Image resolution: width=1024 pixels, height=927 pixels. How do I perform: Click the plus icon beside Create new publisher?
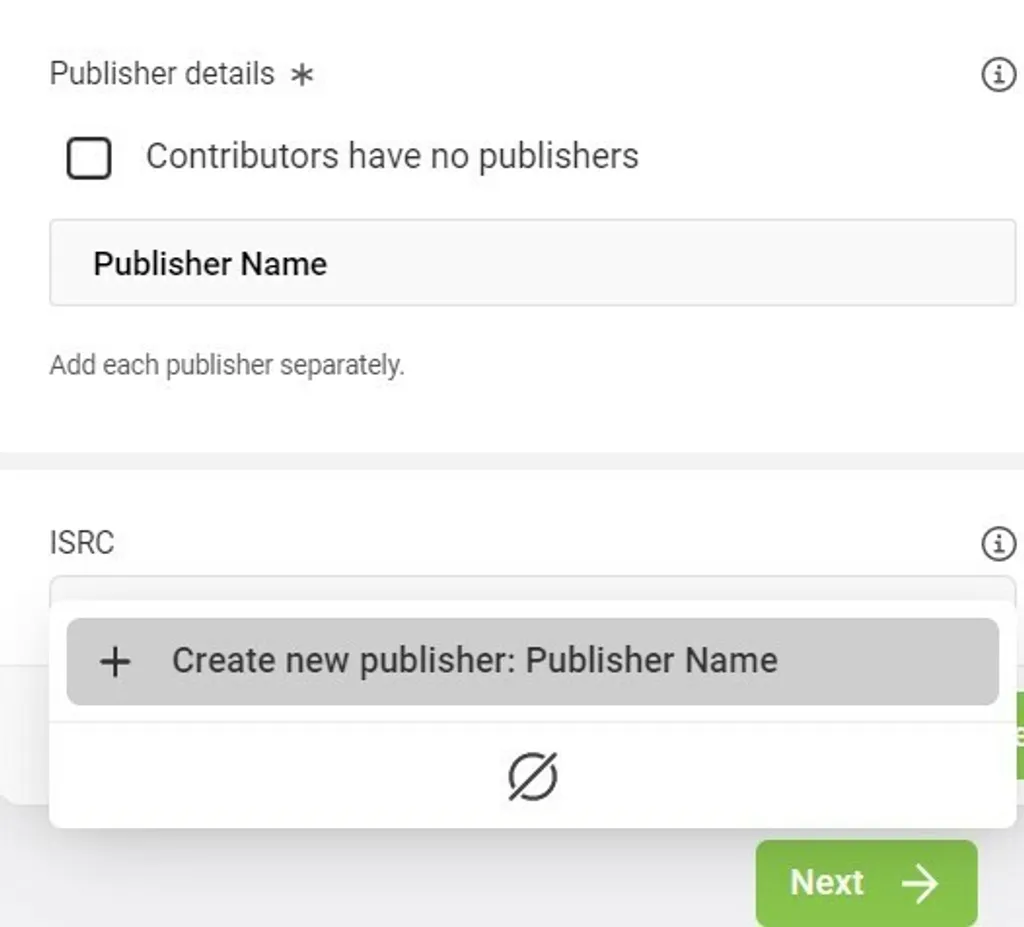click(115, 661)
